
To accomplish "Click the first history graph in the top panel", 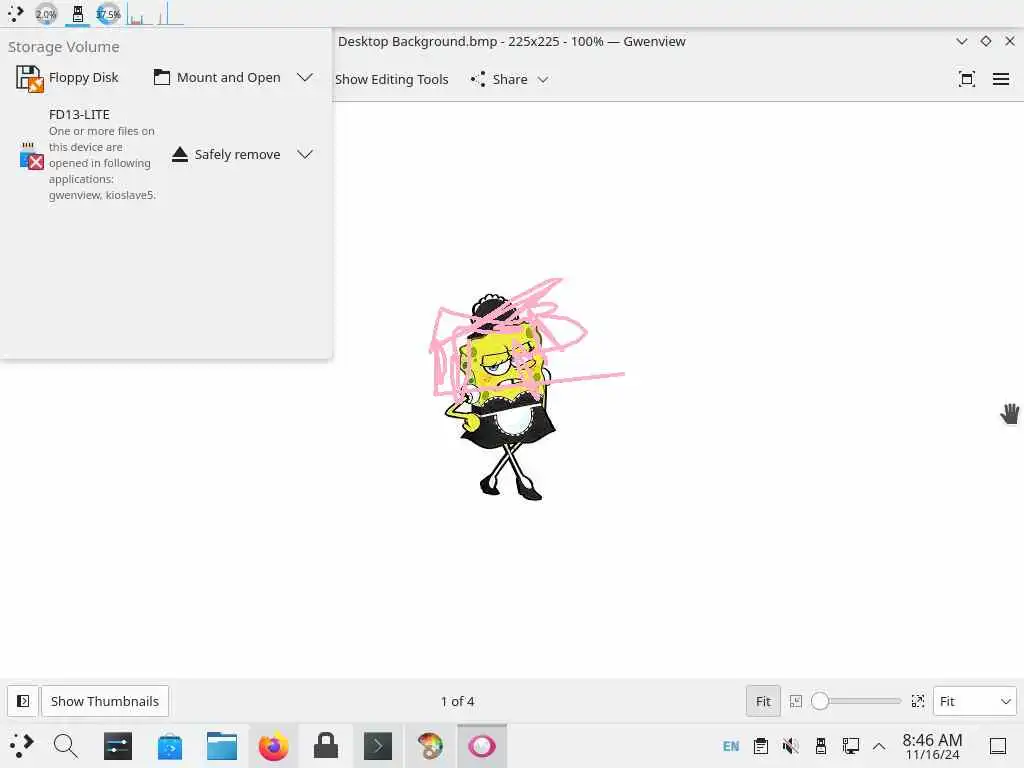I will click(139, 14).
